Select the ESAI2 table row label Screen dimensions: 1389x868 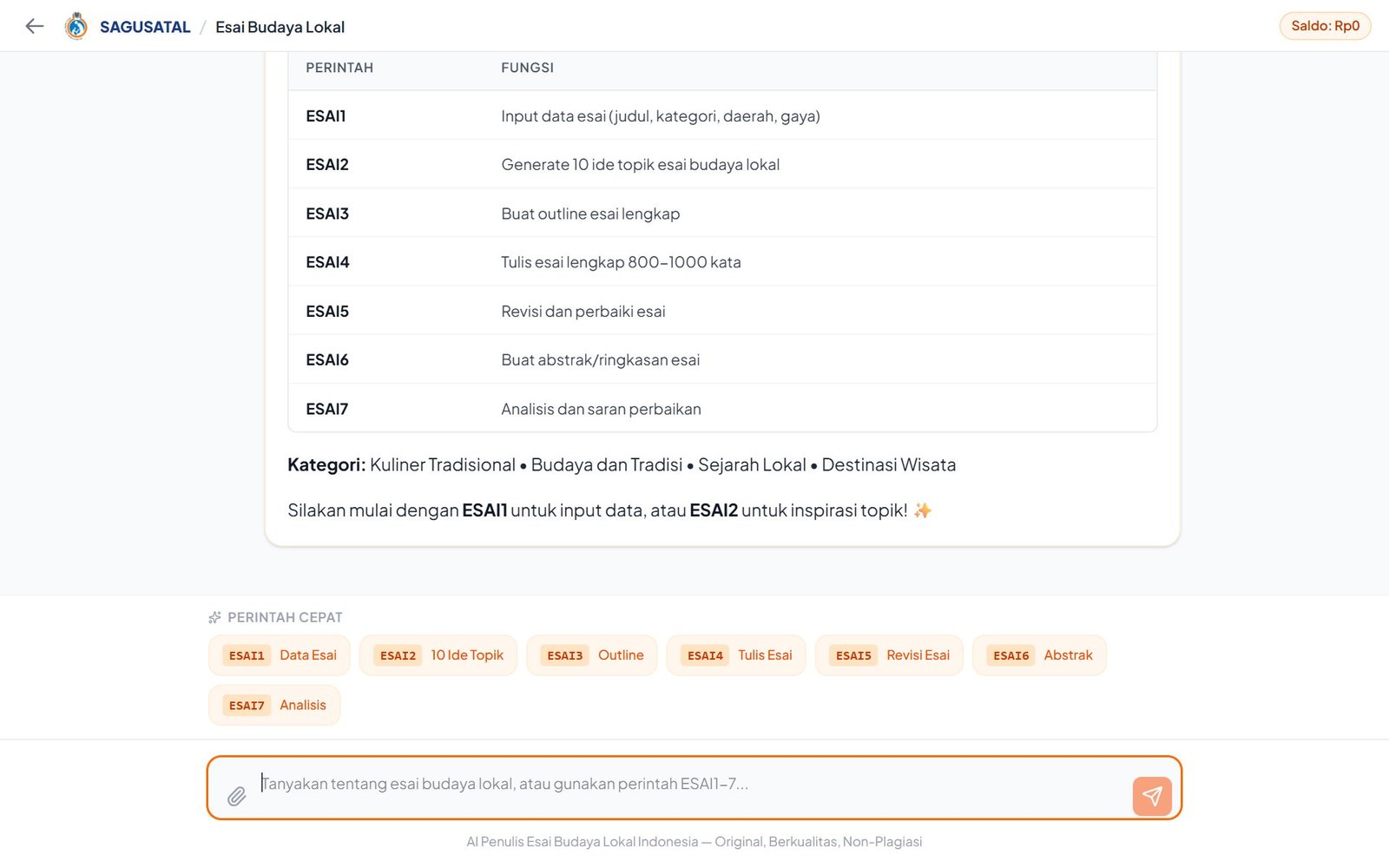tap(327, 165)
